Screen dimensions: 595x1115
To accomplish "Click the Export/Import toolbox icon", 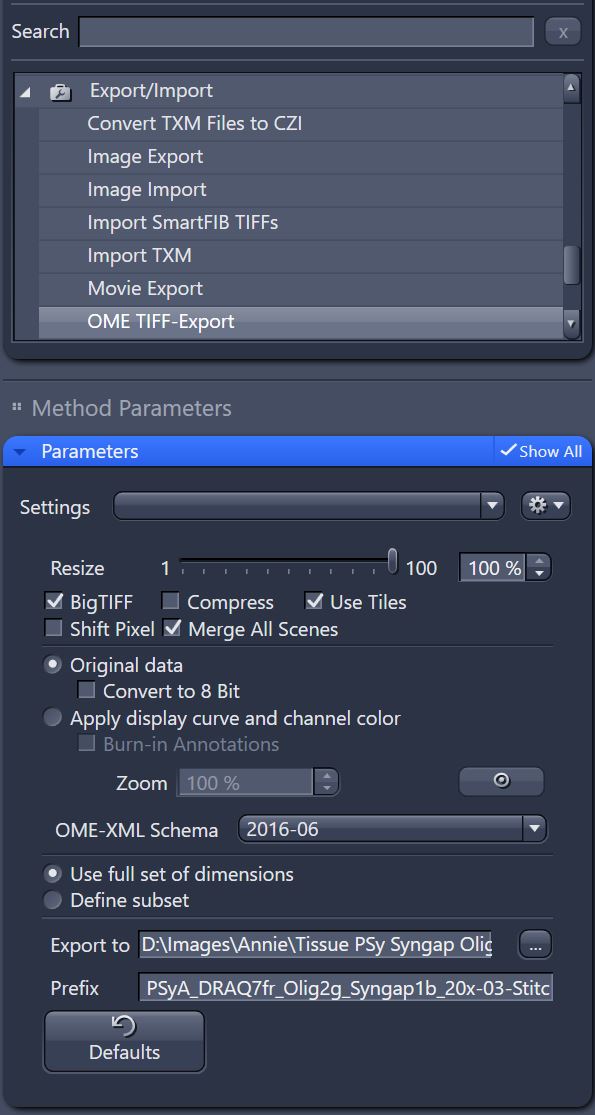I will point(61,92).
